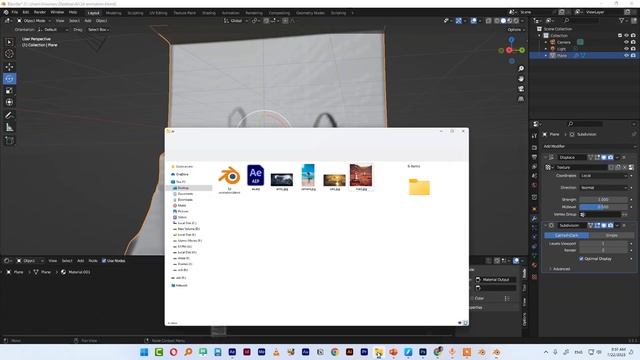
Task: Click the Vertex Group input field
Action: [x=600, y=214]
